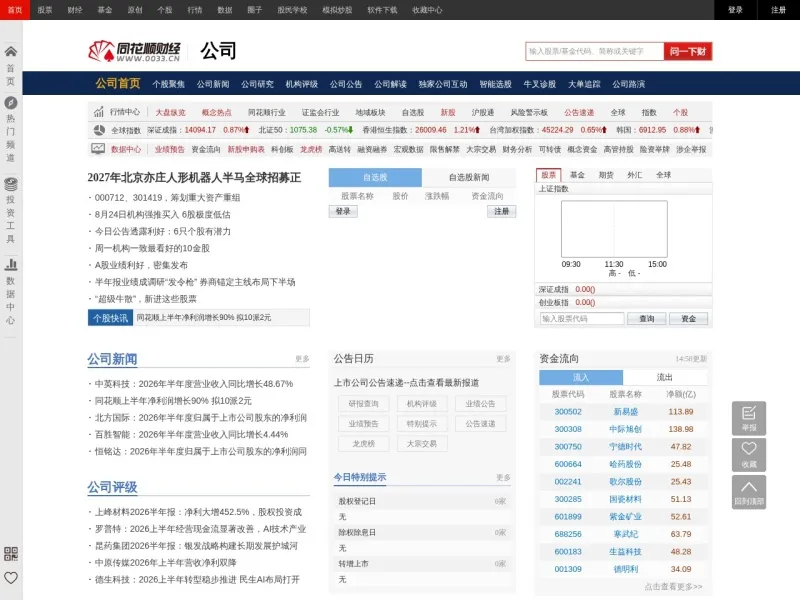800x600 pixels.
Task: Click 更多 next to 今日特别提示
Action: [503, 478]
